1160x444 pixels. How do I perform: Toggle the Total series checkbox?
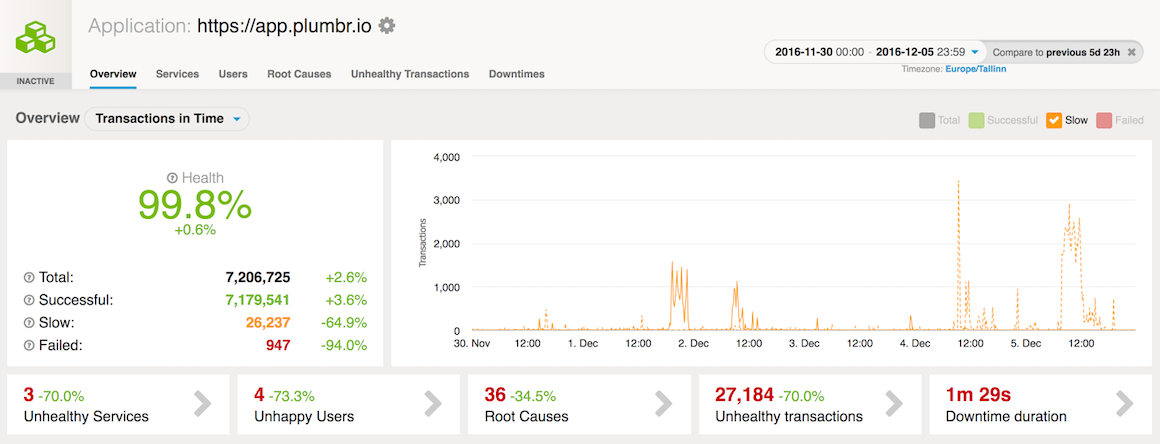(927, 120)
